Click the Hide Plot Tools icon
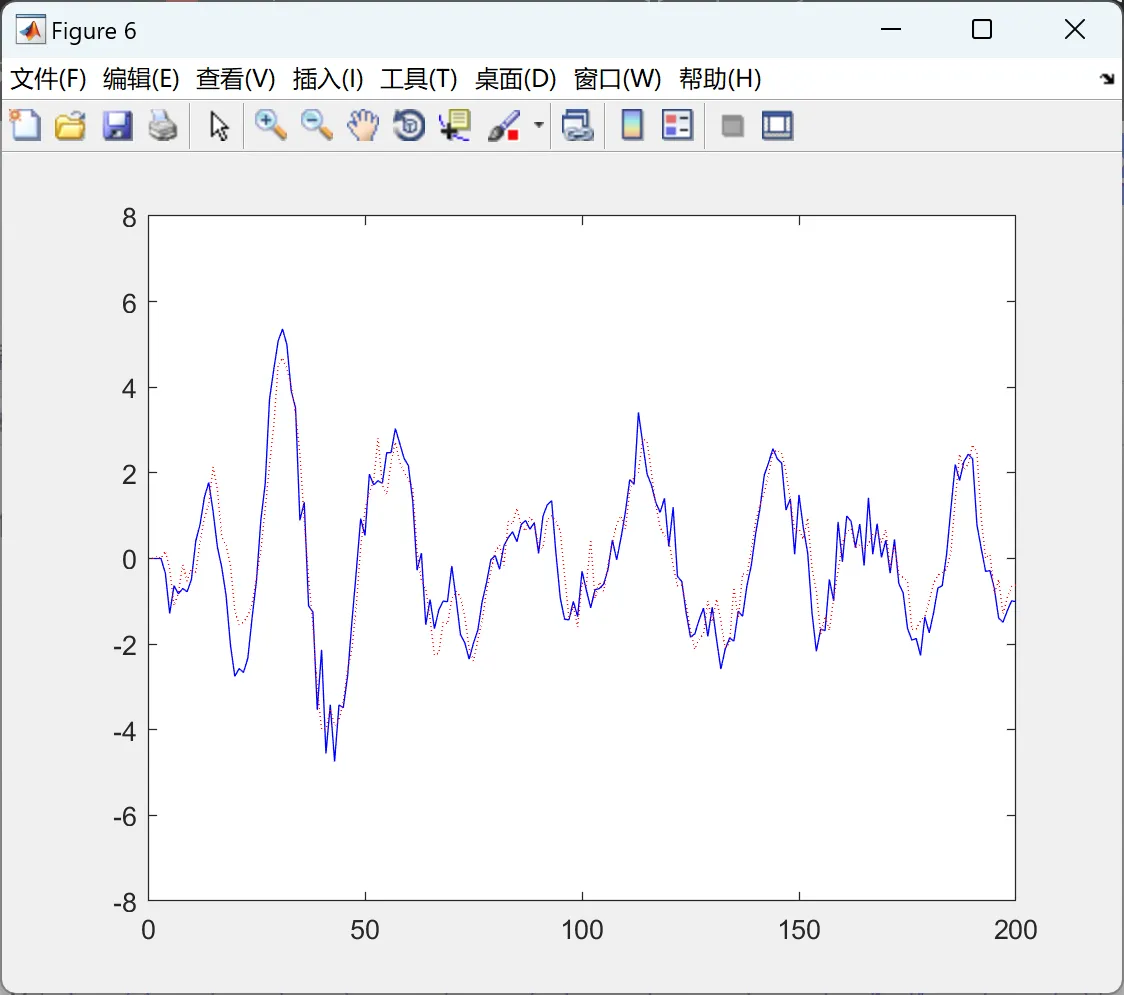1124x995 pixels. (732, 127)
